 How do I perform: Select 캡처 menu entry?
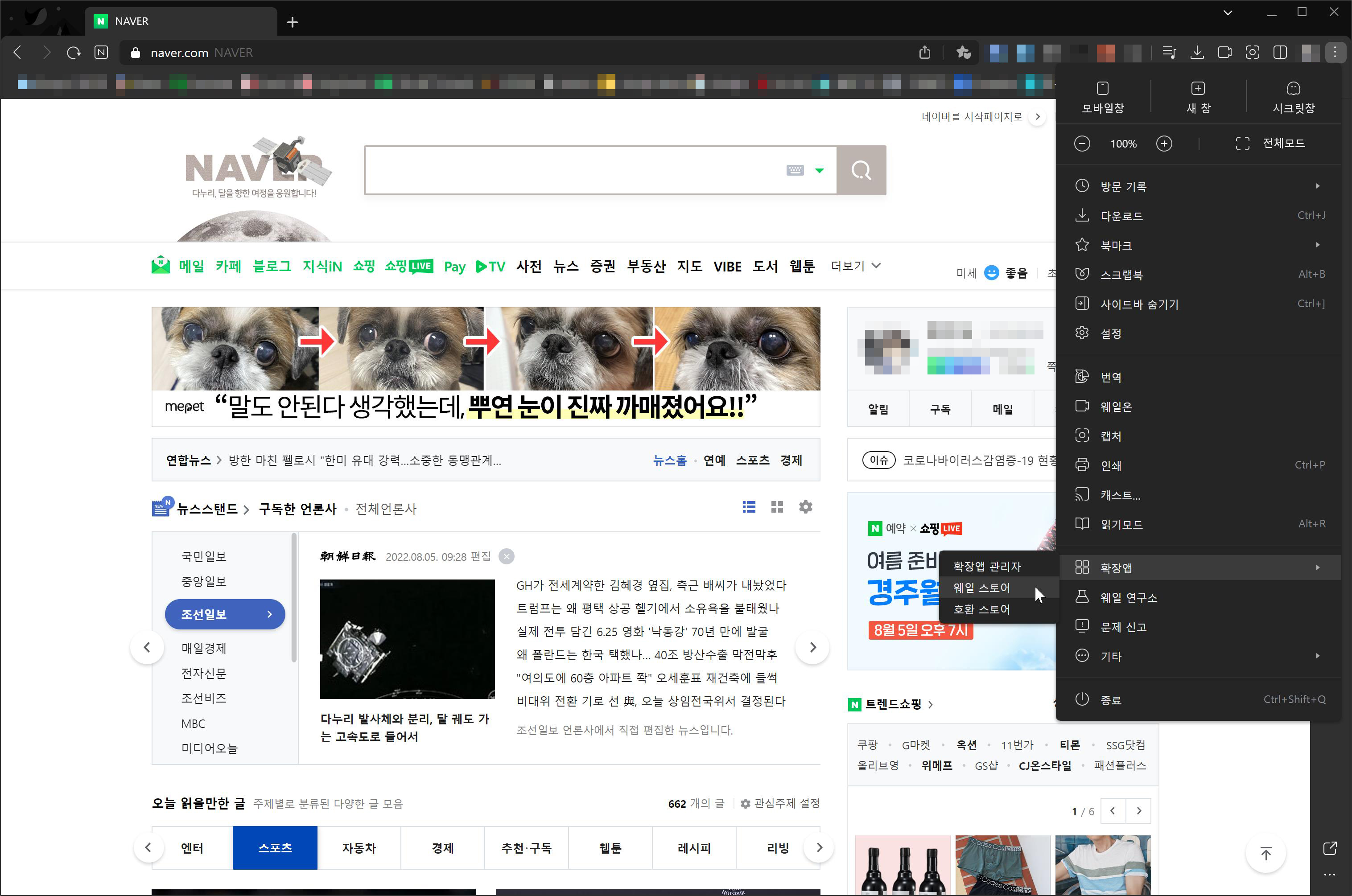[1199, 436]
